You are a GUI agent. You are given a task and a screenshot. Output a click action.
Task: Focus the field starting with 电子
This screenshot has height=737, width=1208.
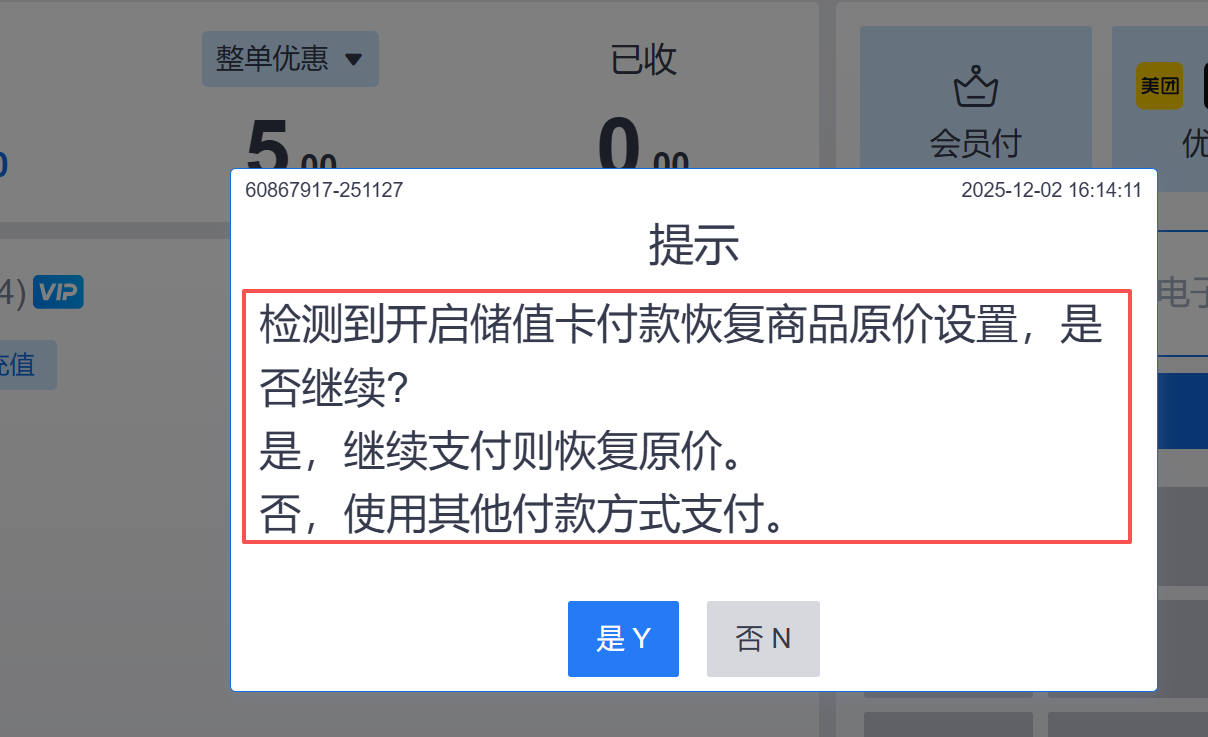(1182, 294)
